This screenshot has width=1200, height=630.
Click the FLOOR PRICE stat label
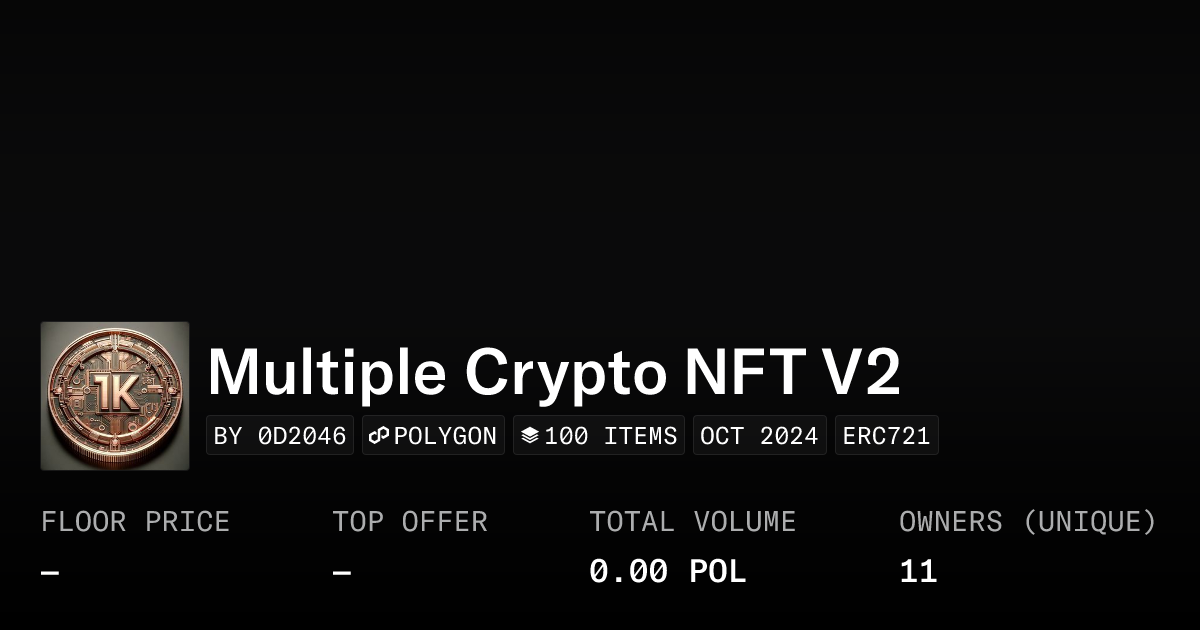tap(135, 522)
